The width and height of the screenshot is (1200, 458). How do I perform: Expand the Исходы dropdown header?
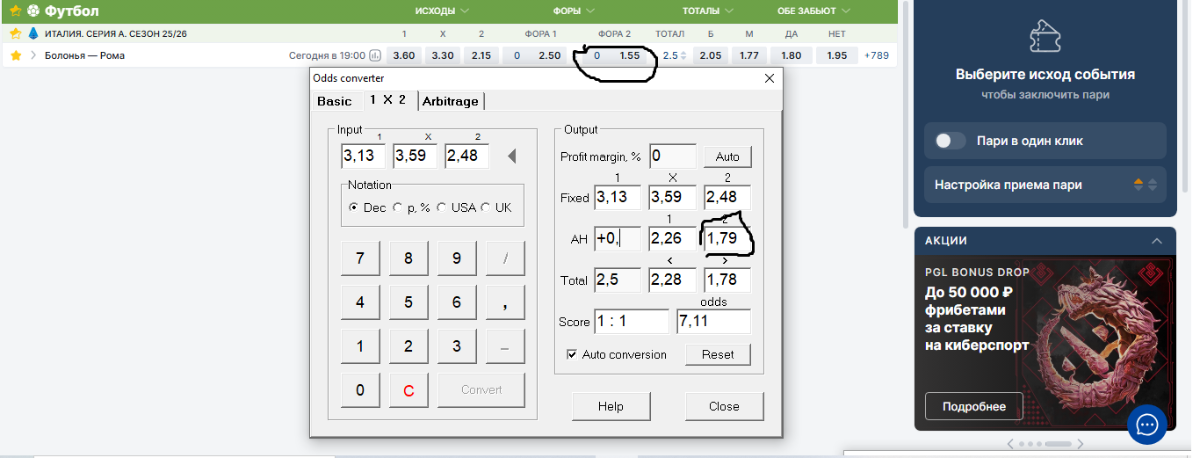pos(442,11)
